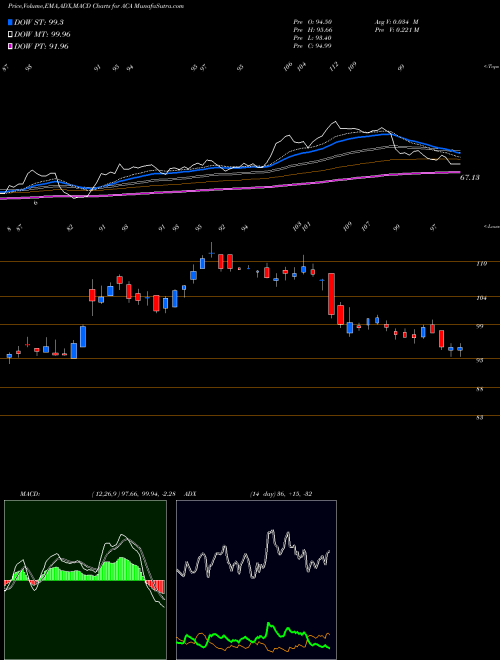Click the MACD (12,26,9) values readout
This screenshot has width=500, height=660.
pos(136,494)
